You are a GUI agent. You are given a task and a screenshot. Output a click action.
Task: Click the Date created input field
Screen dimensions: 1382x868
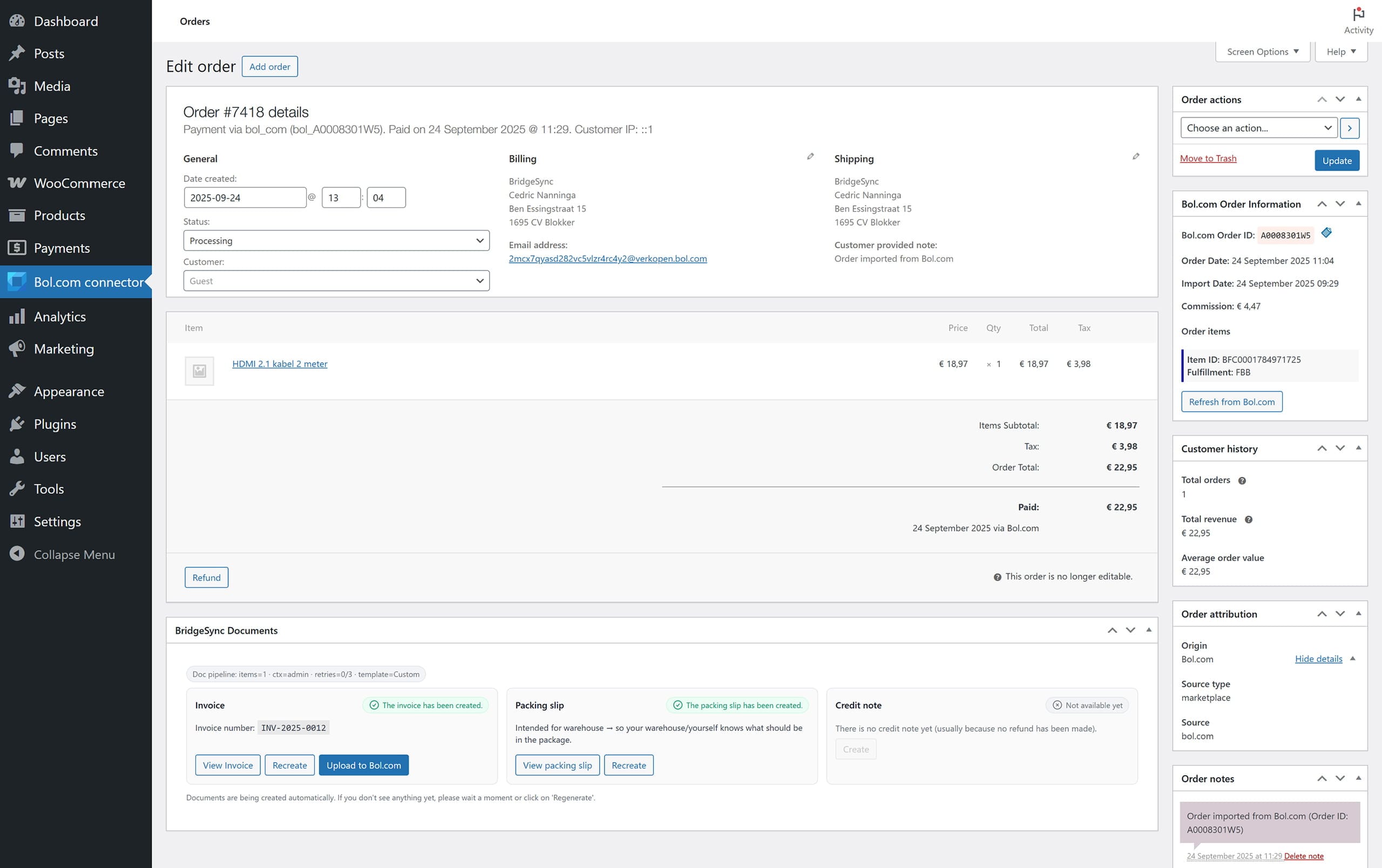coord(245,197)
